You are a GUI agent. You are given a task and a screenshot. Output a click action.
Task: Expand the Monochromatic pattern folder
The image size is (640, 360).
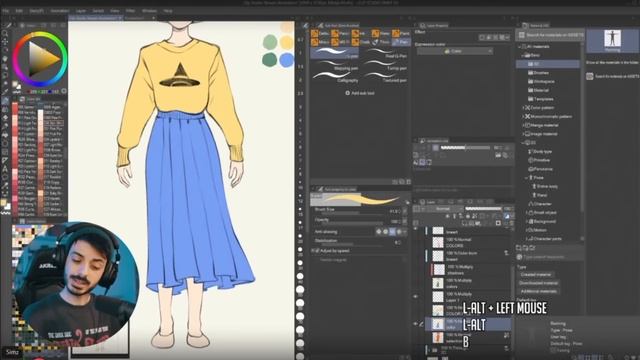(524, 117)
